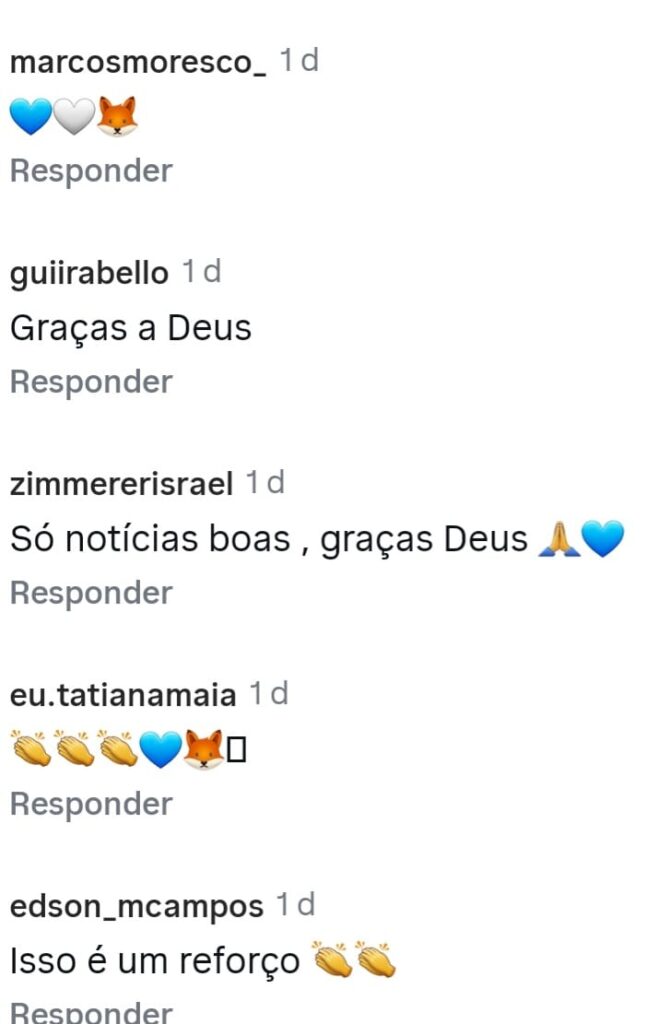647x1024 pixels.
Task: Open zimmererisrael profile
Action: tap(121, 484)
